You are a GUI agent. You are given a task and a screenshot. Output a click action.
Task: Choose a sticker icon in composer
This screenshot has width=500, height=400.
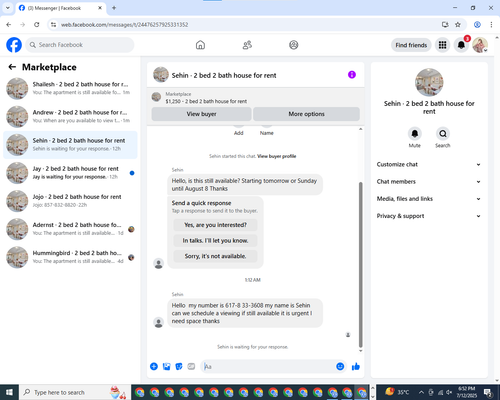(179, 367)
